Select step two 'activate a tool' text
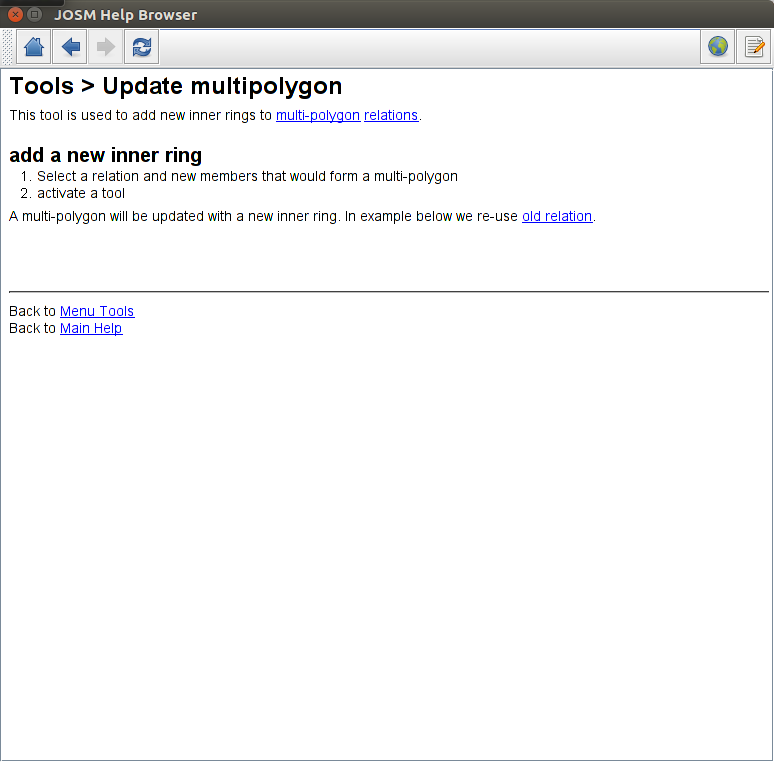This screenshot has width=774, height=762. pyautogui.click(x=81, y=193)
